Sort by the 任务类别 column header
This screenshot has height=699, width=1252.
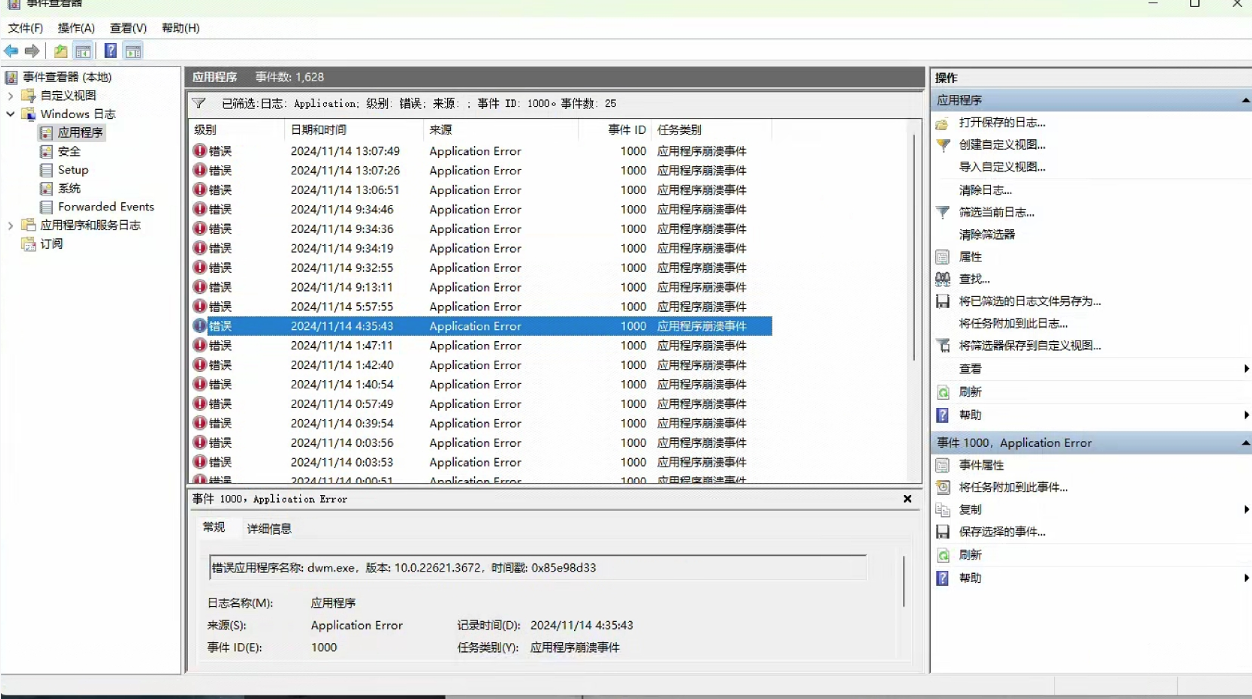click(x=712, y=130)
